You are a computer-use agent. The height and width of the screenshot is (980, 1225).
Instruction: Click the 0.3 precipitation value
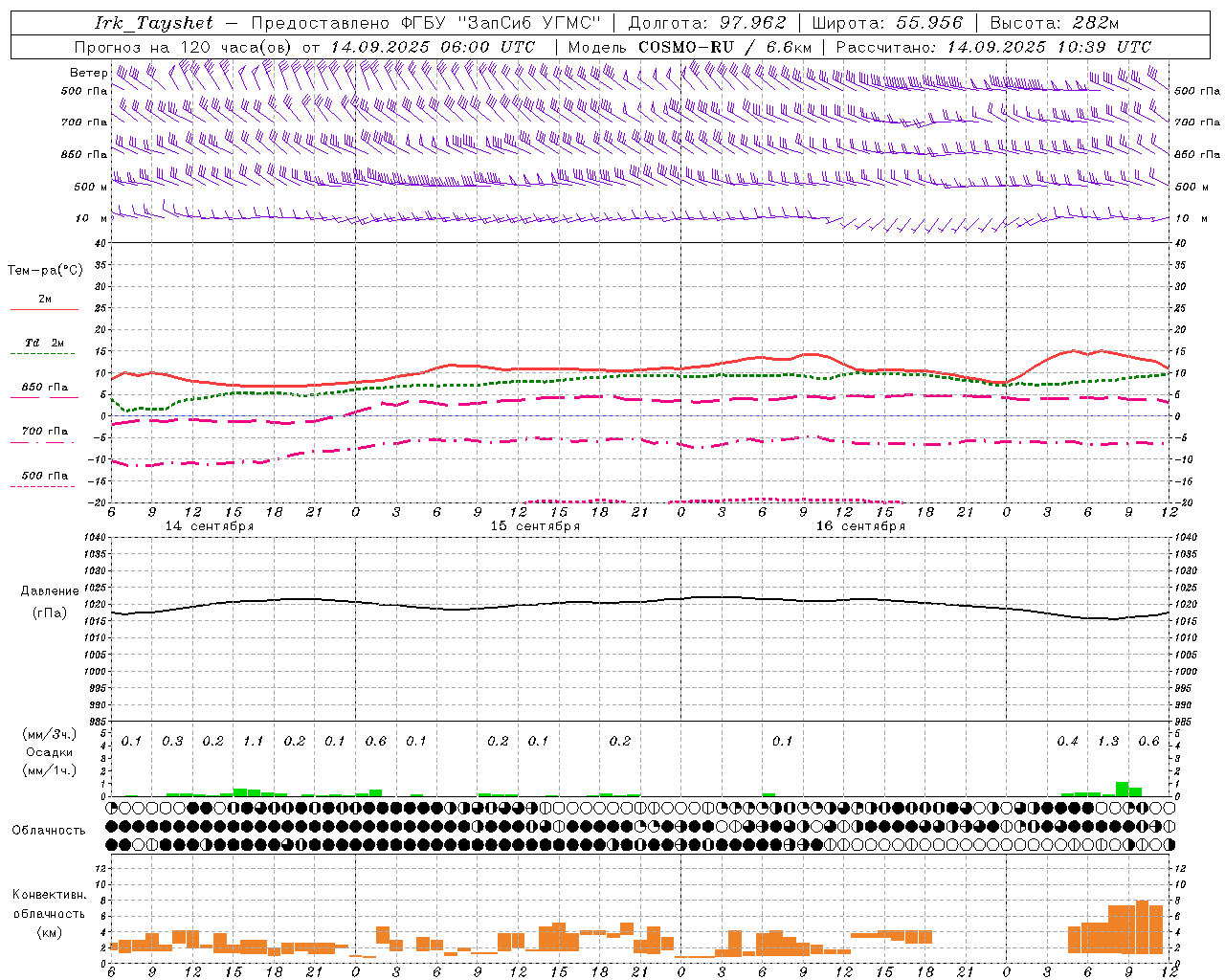[x=172, y=742]
